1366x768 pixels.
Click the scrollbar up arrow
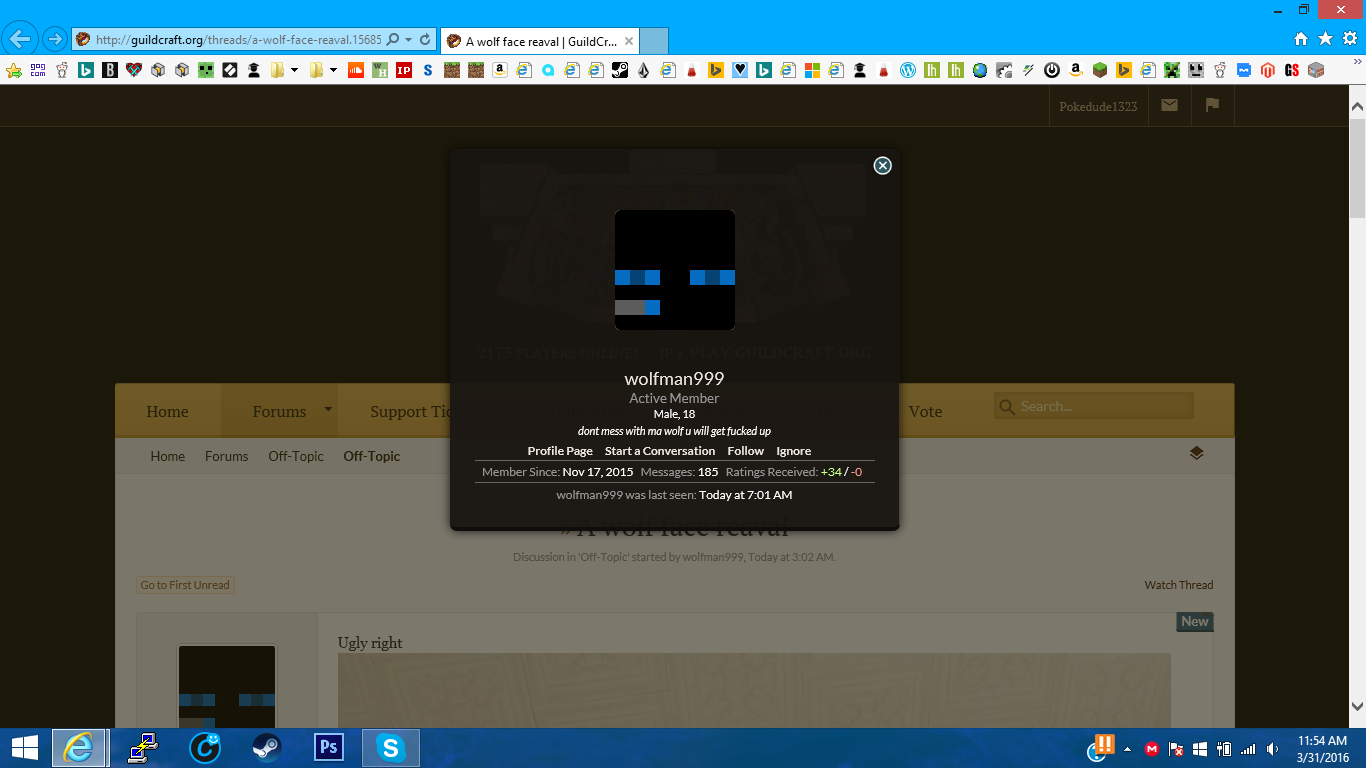pyautogui.click(x=1357, y=106)
